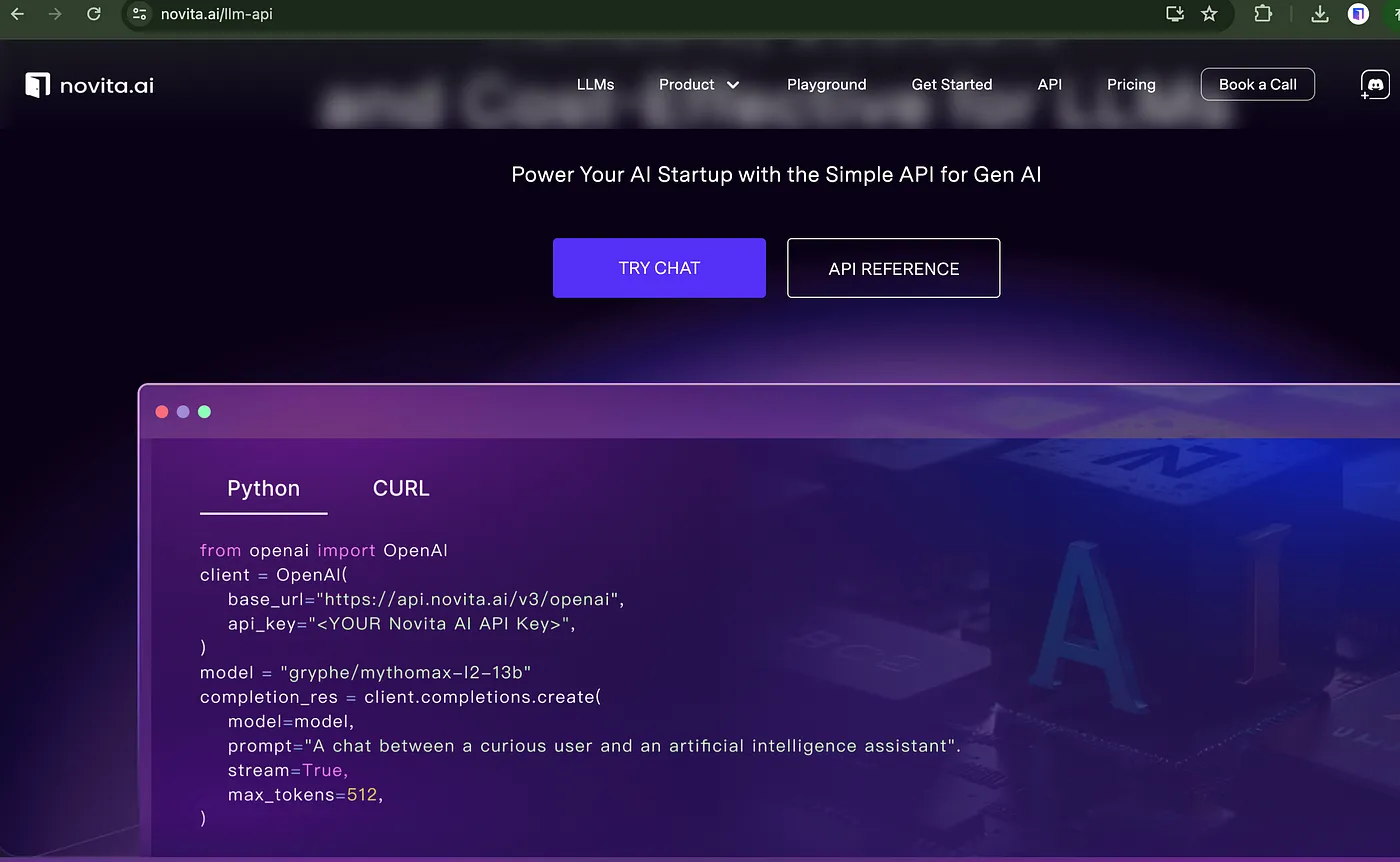Open the Discord icon in site header
The image size is (1400, 862).
coord(1375,85)
